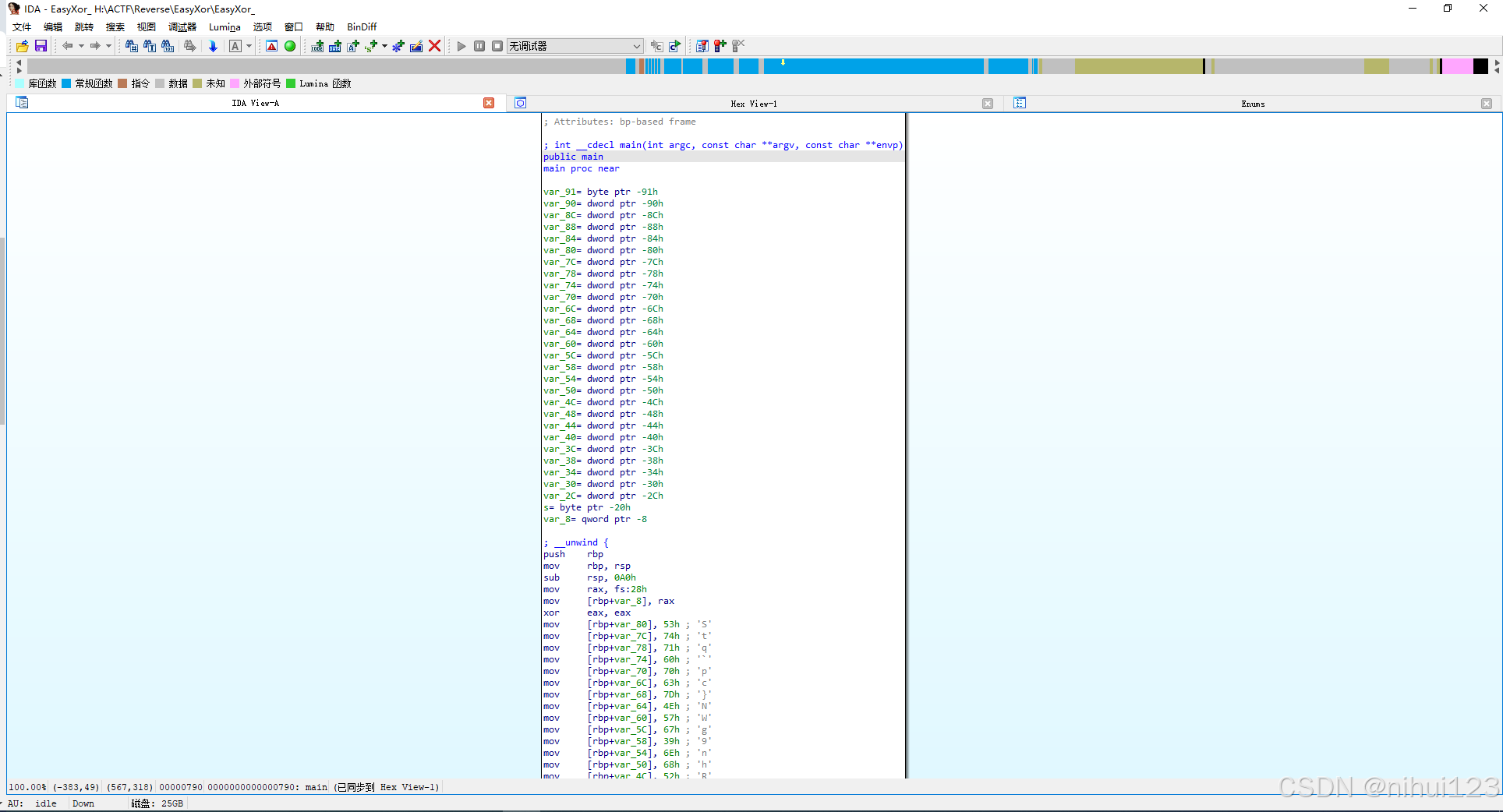Jump forward with the right arrow

95,46
